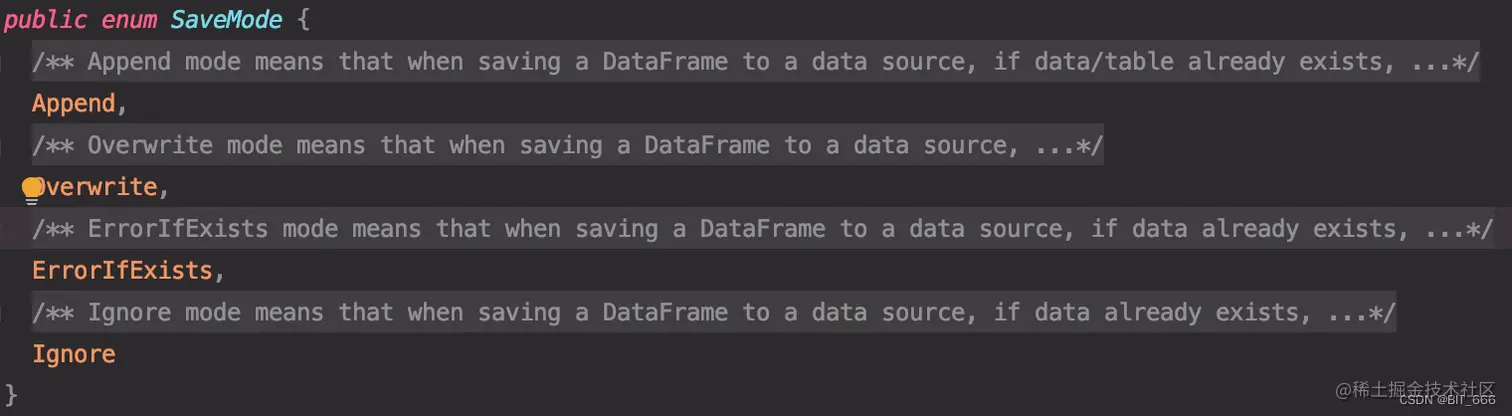Place cursor on the enum keyword

tap(129, 20)
